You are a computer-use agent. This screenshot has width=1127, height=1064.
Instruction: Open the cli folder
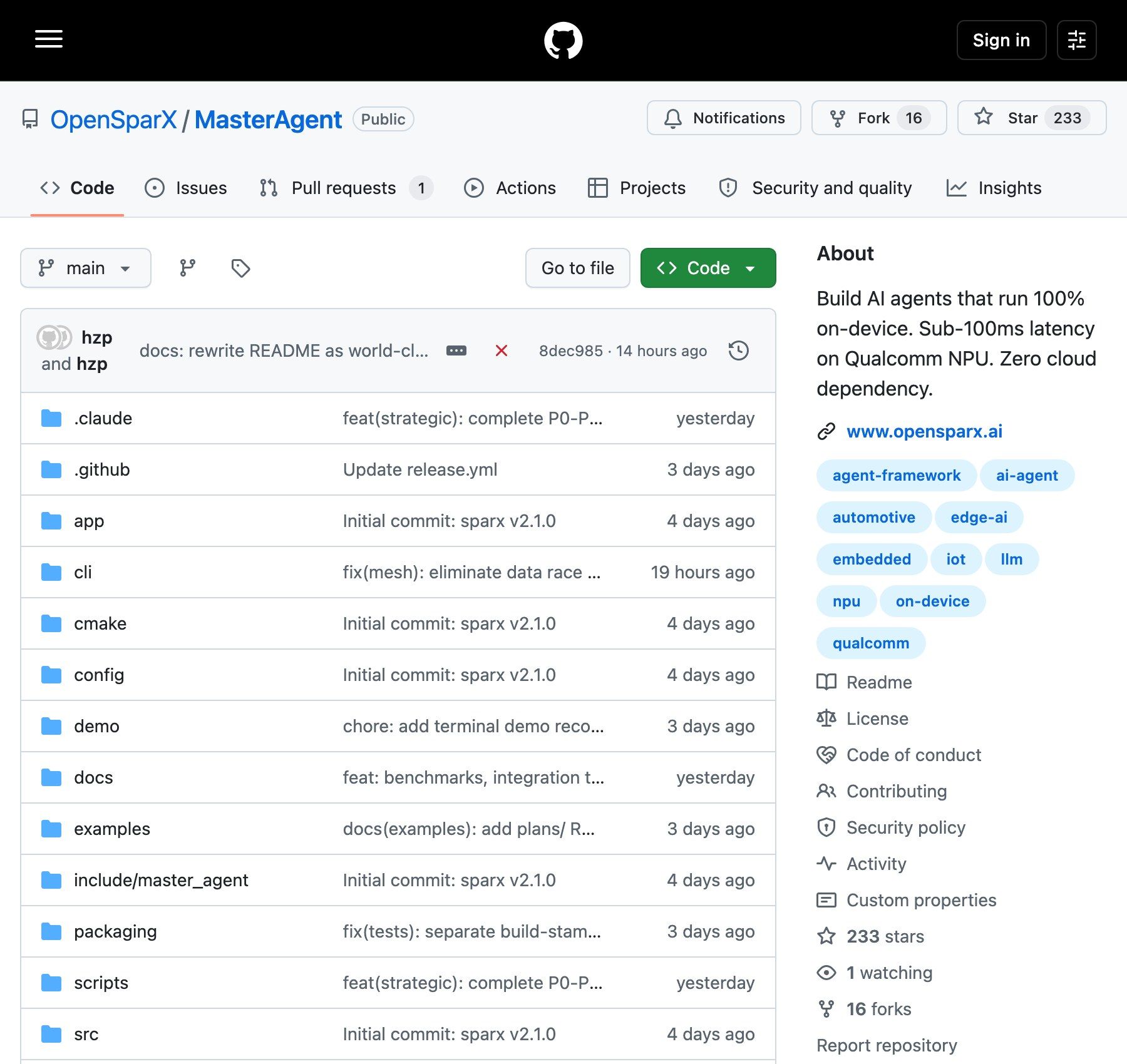click(83, 572)
